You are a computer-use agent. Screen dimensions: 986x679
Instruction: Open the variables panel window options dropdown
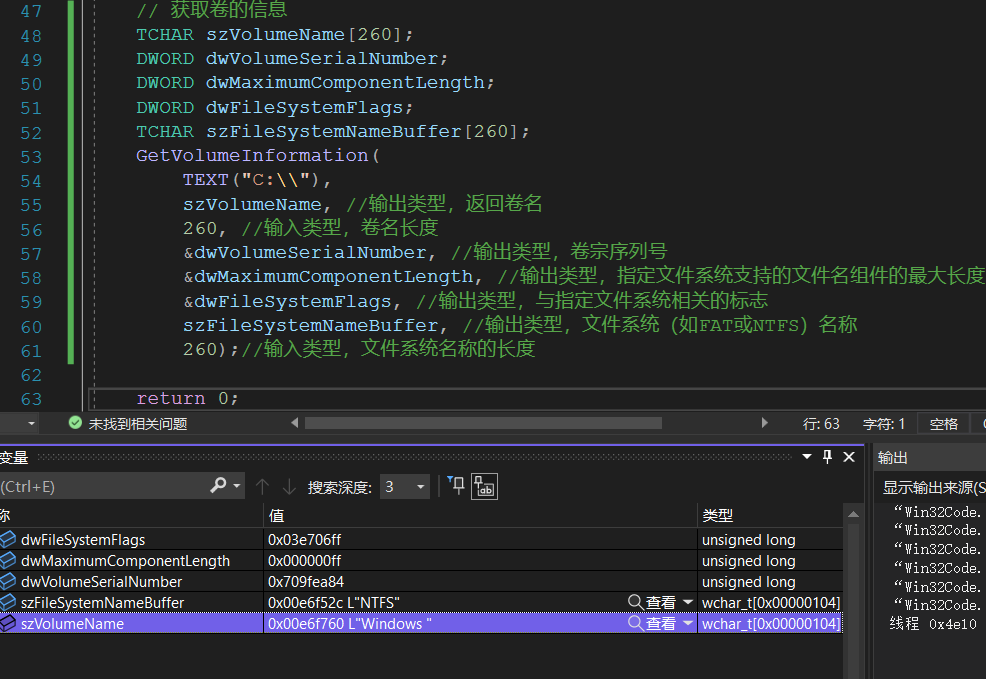coord(807,457)
